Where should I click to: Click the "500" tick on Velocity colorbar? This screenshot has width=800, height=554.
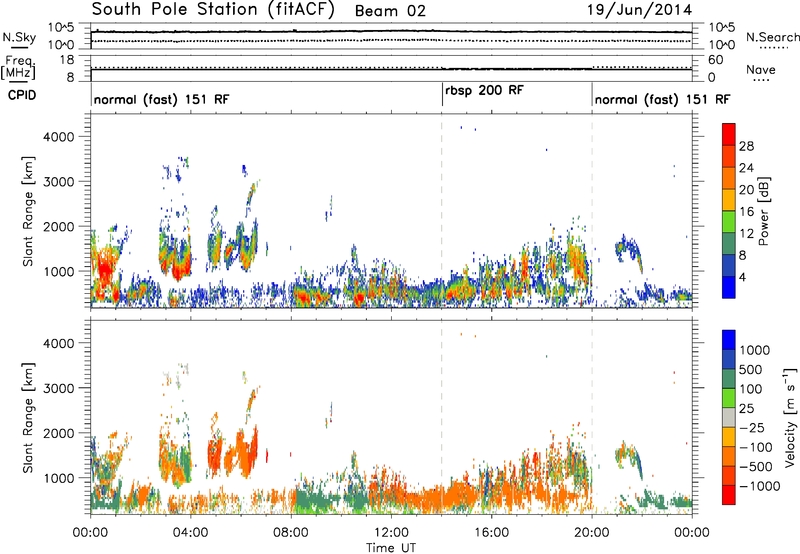tap(751, 369)
